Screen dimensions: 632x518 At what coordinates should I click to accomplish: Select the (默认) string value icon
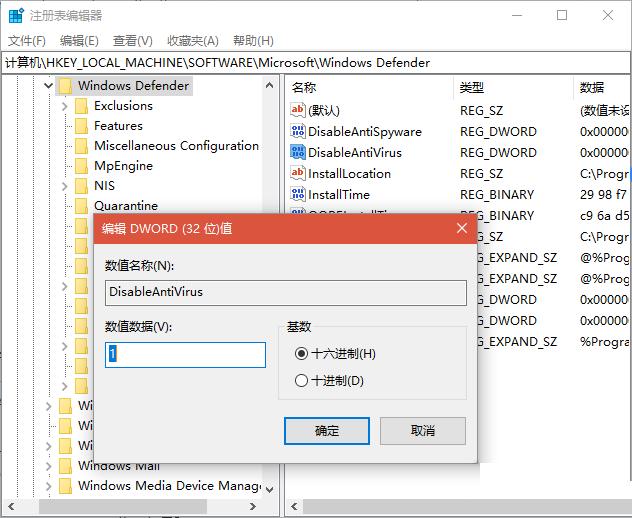pyautogui.click(x=297, y=110)
